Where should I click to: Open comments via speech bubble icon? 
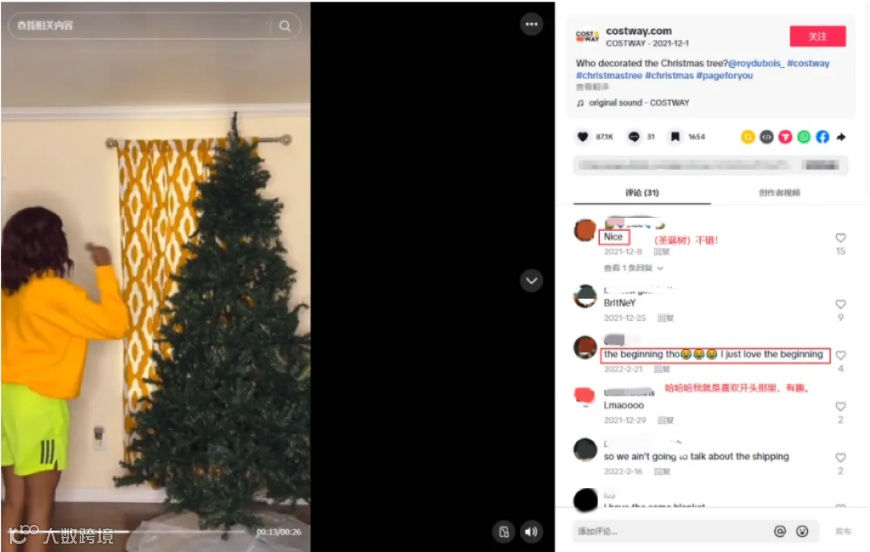coord(634,136)
